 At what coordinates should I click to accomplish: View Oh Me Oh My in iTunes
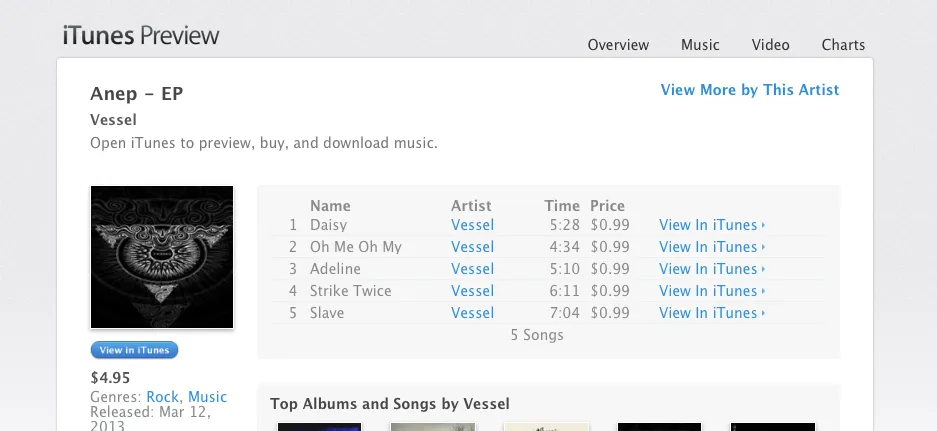tap(712, 247)
